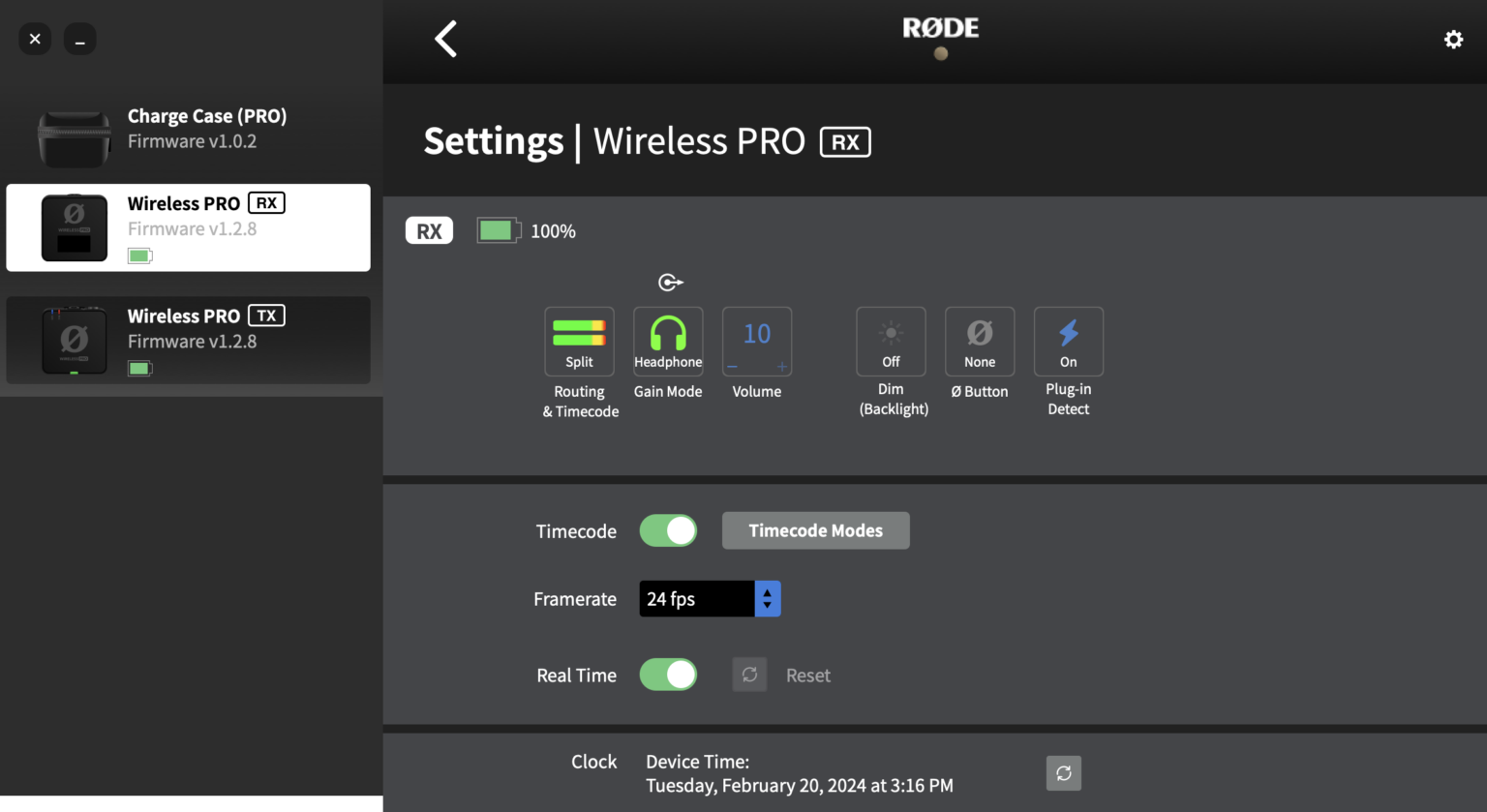Disable Real Time timecode
The image size is (1487, 812).
(668, 675)
